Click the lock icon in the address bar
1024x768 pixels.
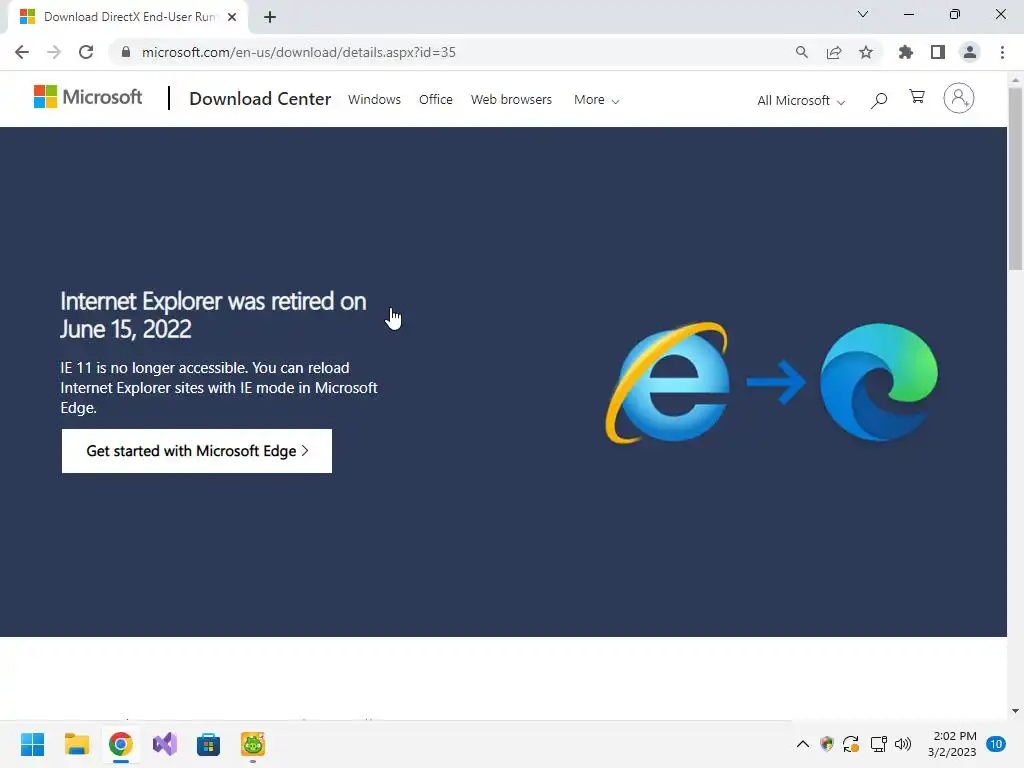click(126, 52)
